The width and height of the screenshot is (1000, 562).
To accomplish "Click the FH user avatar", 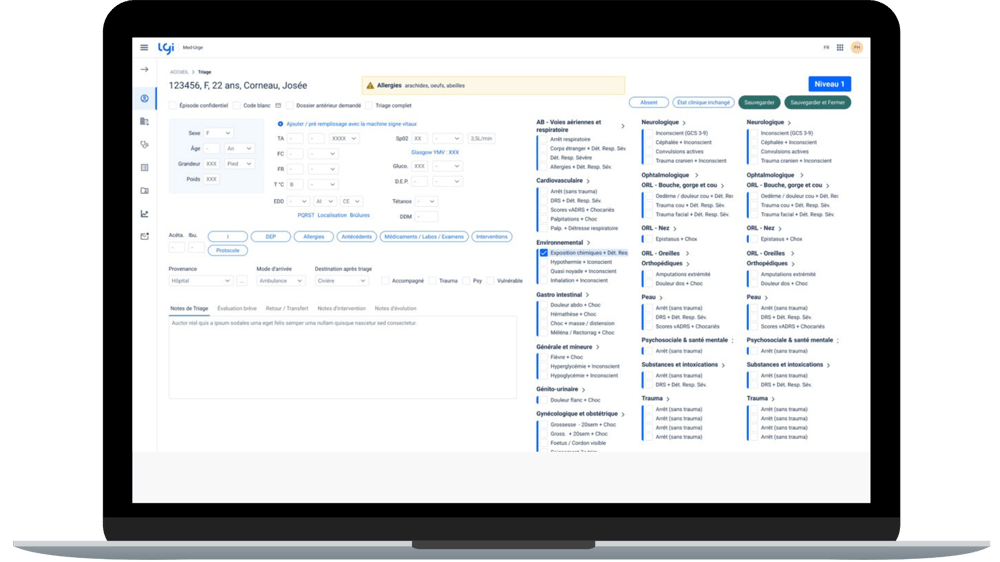I will click(x=857, y=47).
